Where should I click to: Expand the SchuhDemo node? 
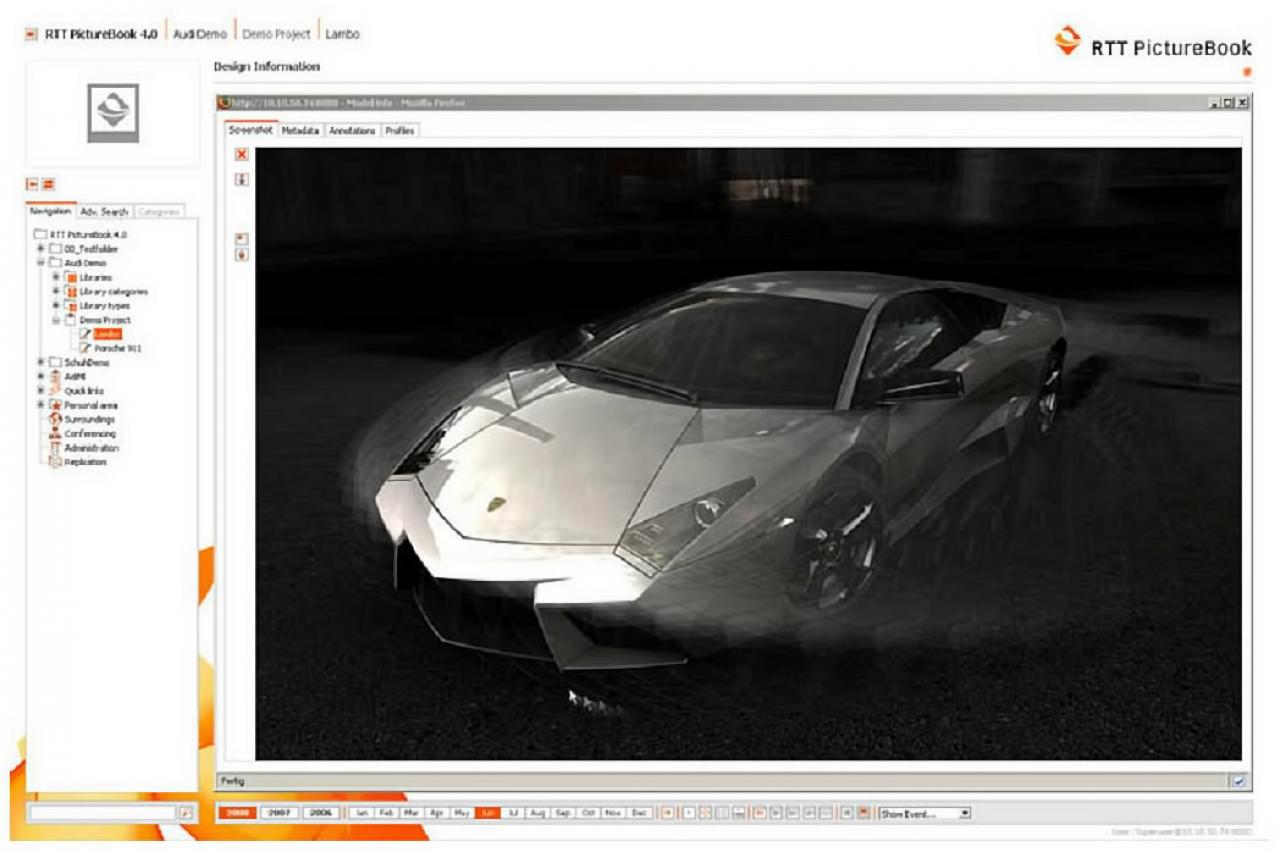[x=41, y=362]
